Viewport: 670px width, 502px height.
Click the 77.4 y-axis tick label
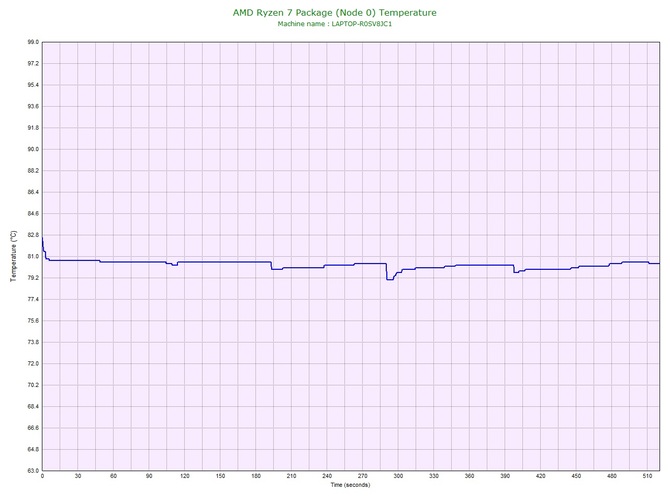(x=33, y=299)
